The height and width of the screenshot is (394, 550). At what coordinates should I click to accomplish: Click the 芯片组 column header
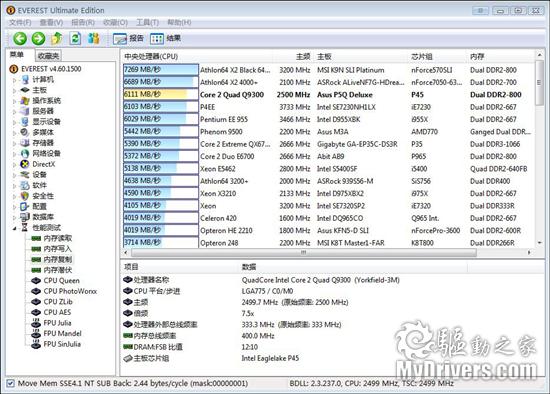point(438,56)
